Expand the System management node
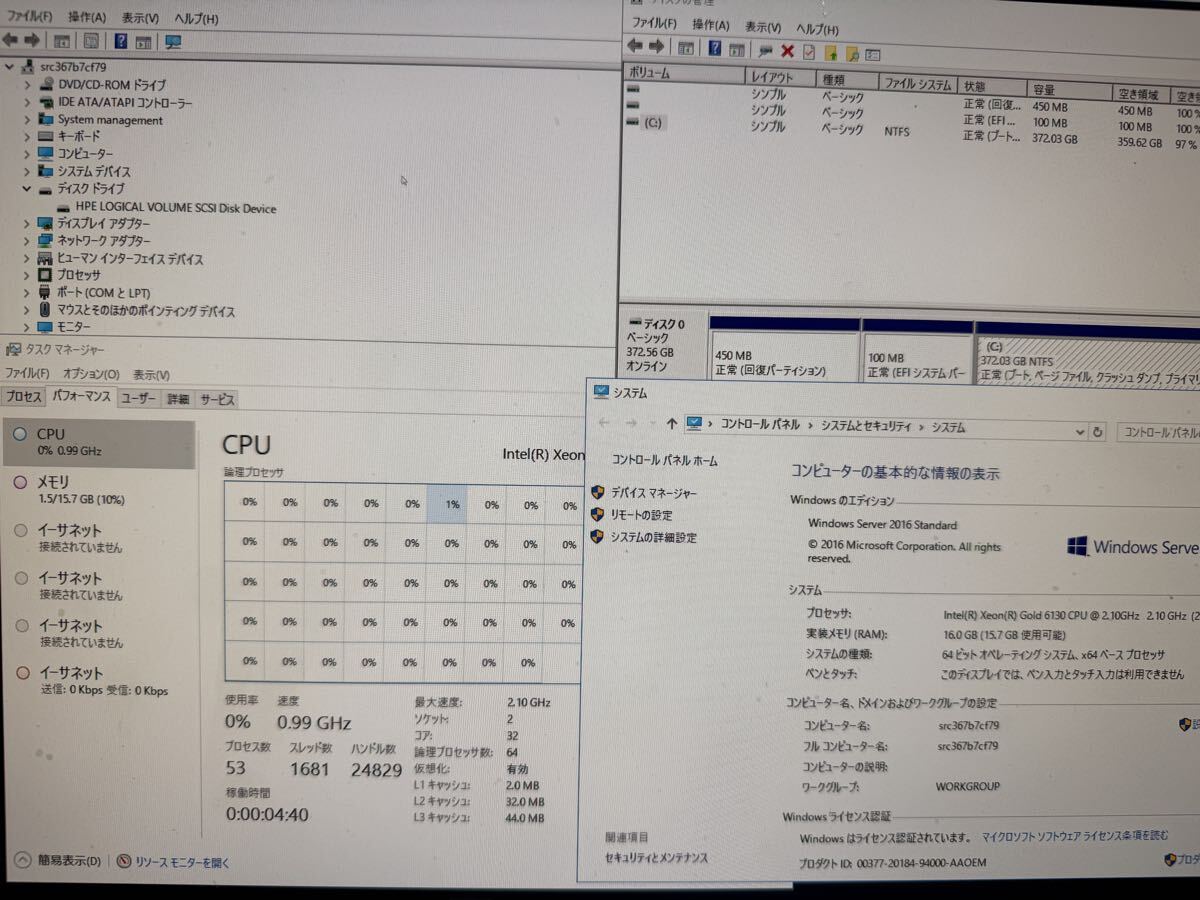This screenshot has width=1200, height=900. tap(27, 119)
